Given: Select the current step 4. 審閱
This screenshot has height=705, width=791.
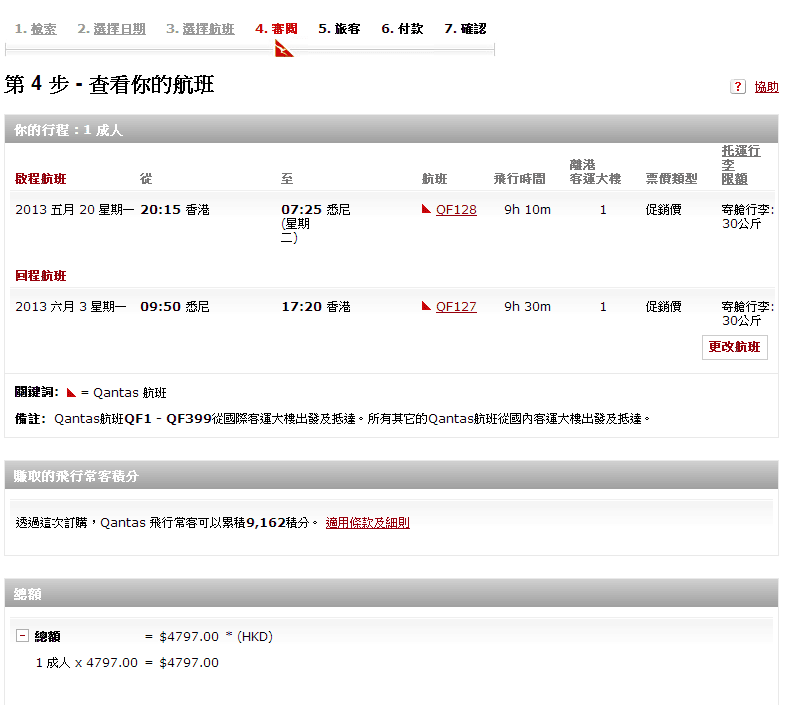Looking at the screenshot, I should pyautogui.click(x=277, y=29).
